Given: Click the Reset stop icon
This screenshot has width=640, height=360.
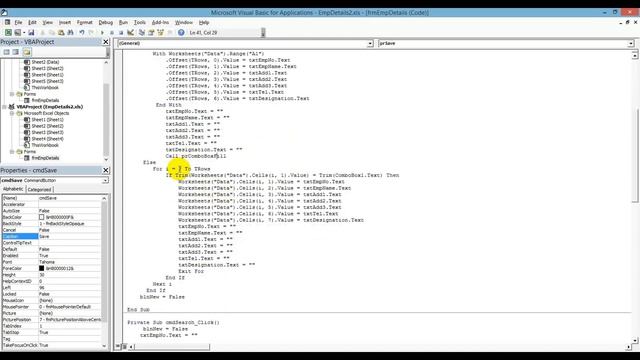Looking at the screenshot, I should coord(121,33).
